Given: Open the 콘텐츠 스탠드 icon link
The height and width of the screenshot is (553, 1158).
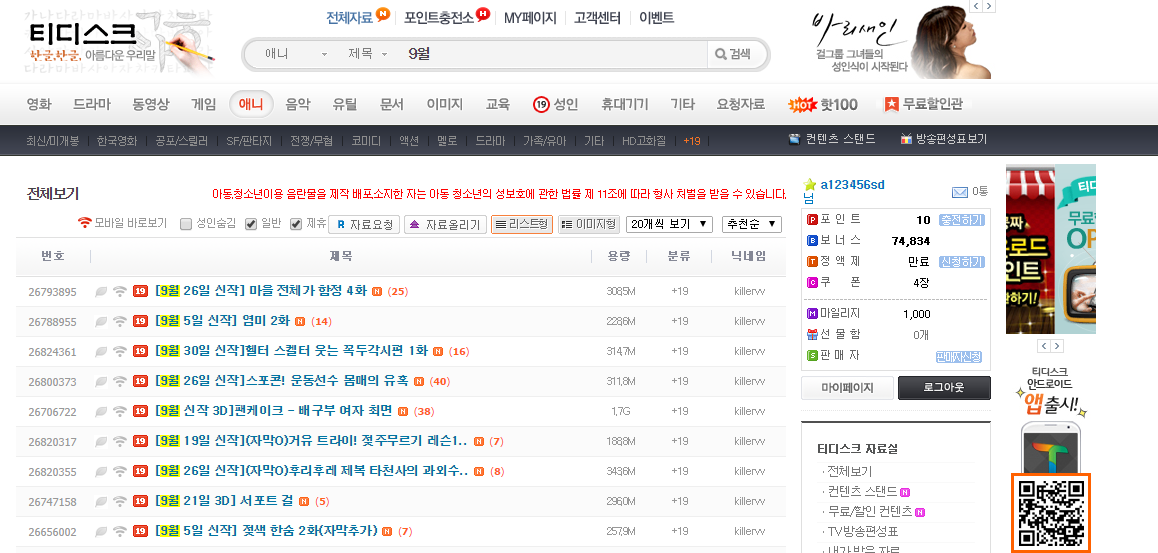Looking at the screenshot, I should coord(794,139).
